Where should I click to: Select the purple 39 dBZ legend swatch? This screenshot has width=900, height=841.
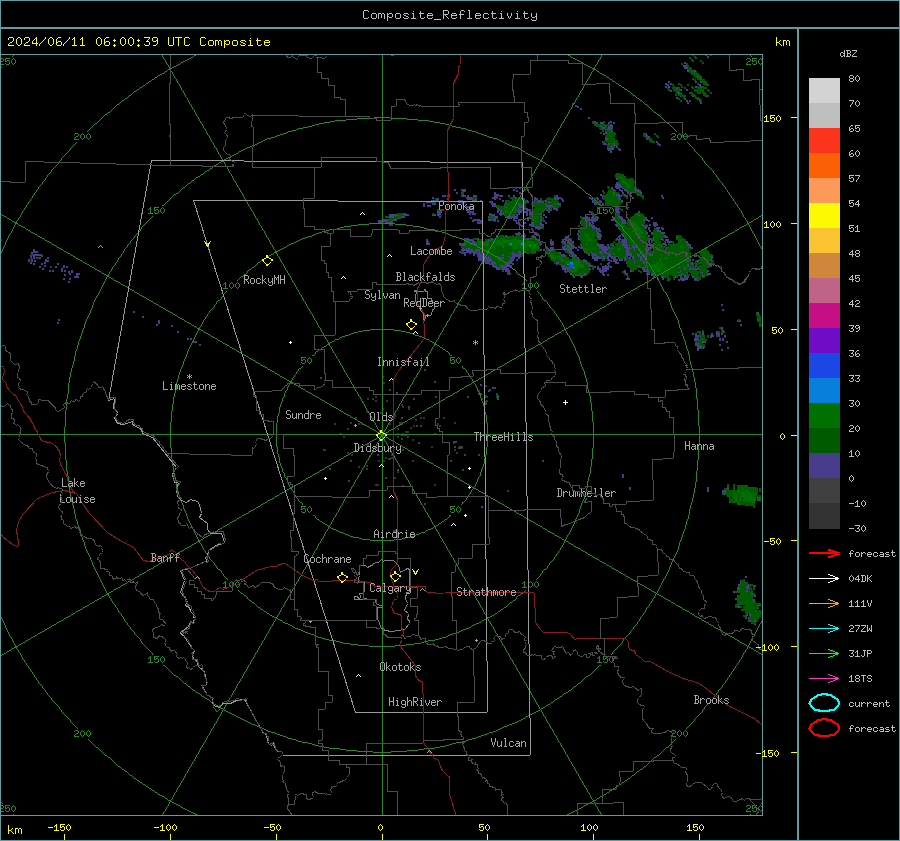824,340
